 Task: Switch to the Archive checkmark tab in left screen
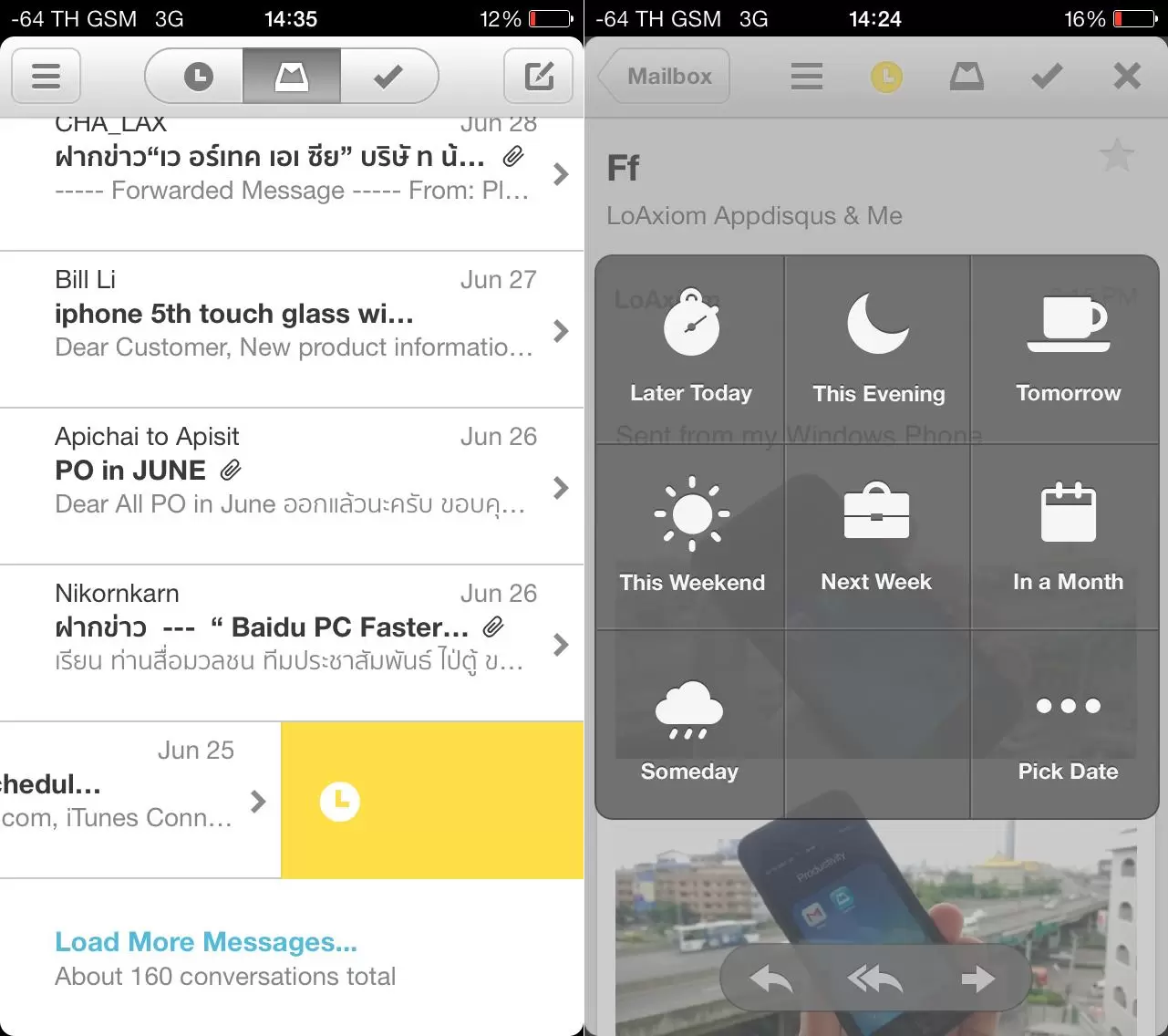(x=389, y=76)
